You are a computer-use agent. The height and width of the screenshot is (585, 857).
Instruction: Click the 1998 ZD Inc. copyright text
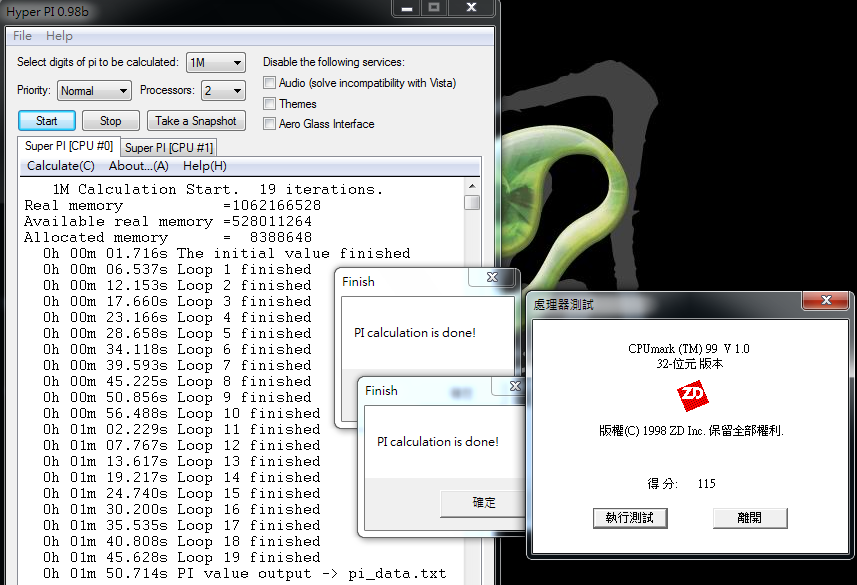tap(691, 431)
